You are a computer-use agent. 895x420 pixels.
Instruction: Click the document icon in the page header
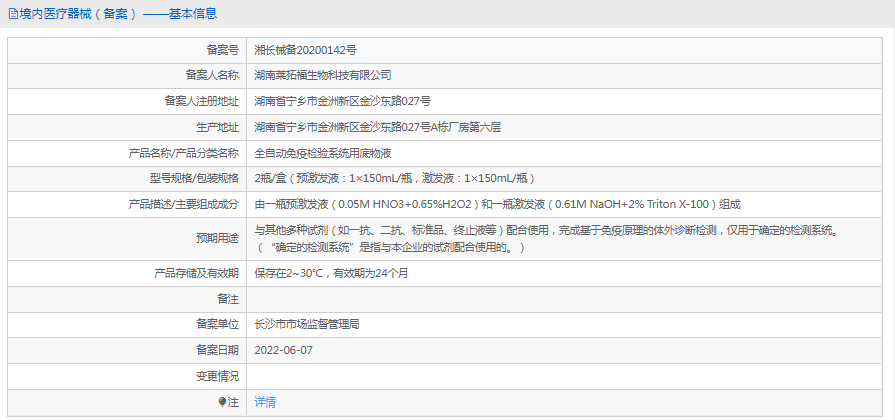(x=13, y=14)
